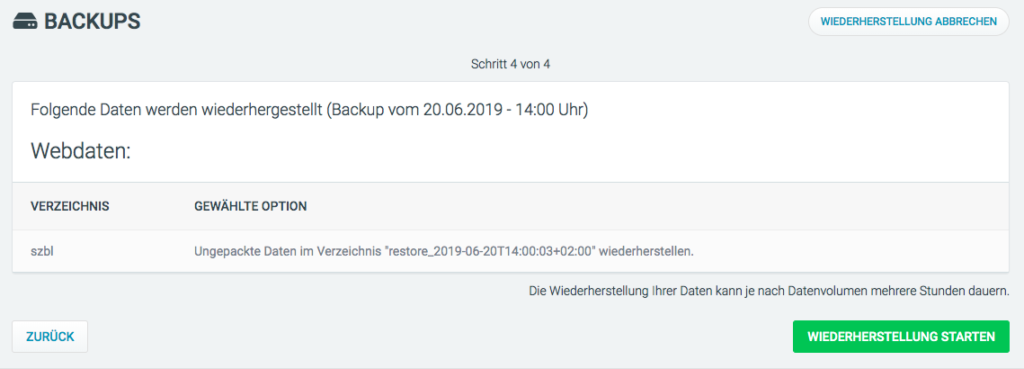Click the word STARTEN in green button
Screen dimensions: 1024x369
[x=968, y=337]
